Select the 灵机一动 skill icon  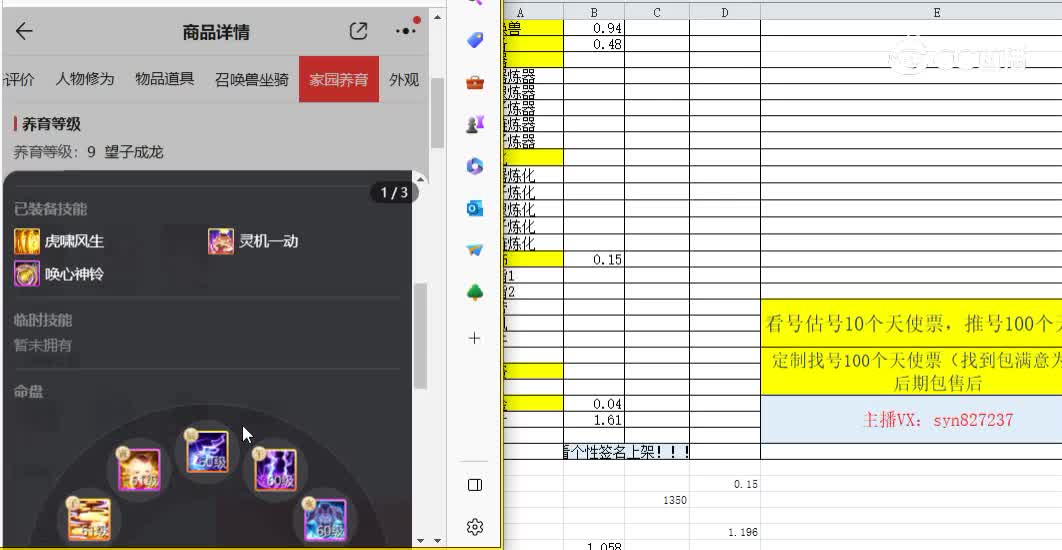coord(221,241)
